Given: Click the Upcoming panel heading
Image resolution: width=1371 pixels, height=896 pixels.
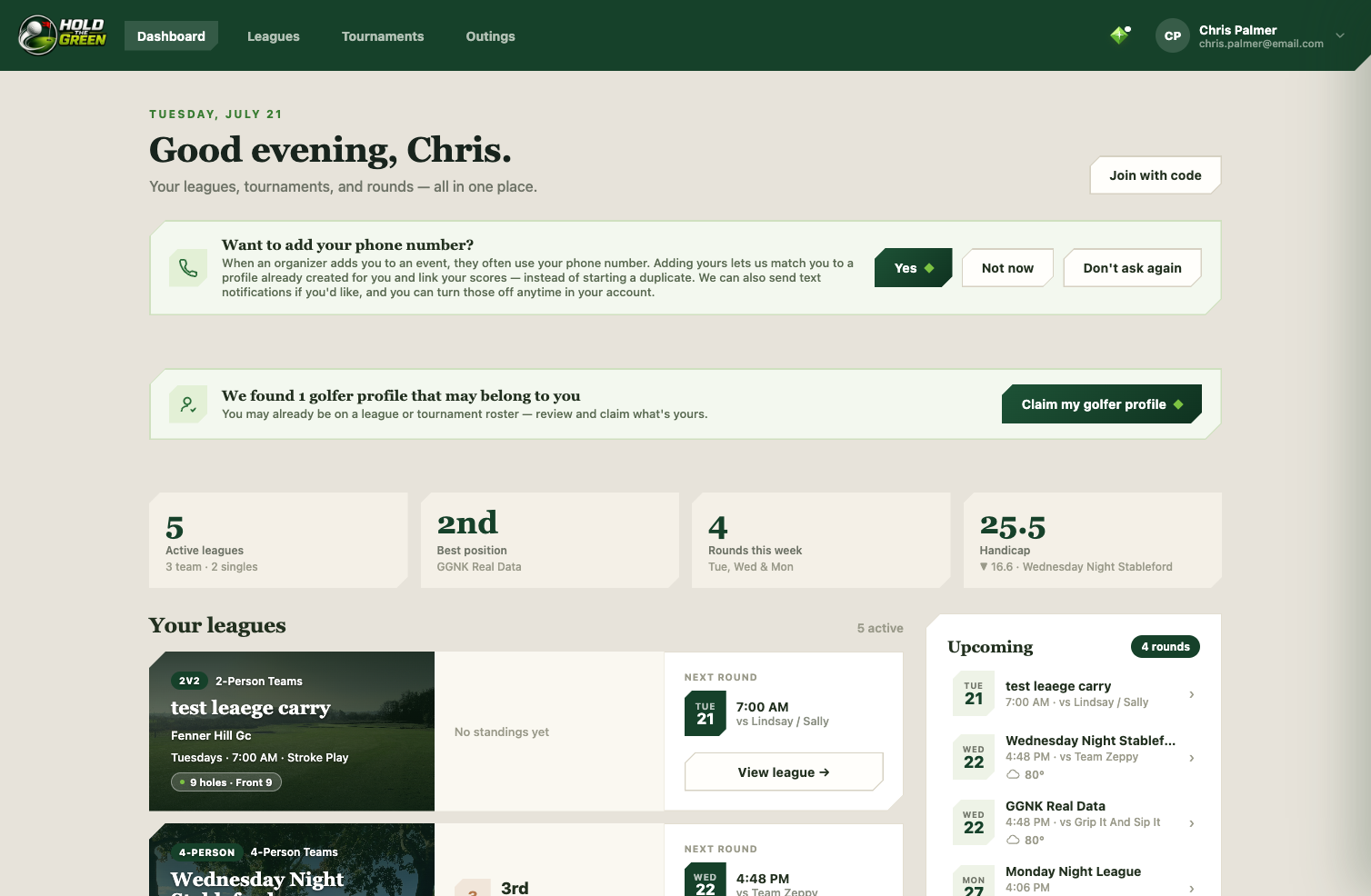Looking at the screenshot, I should tap(990, 647).
